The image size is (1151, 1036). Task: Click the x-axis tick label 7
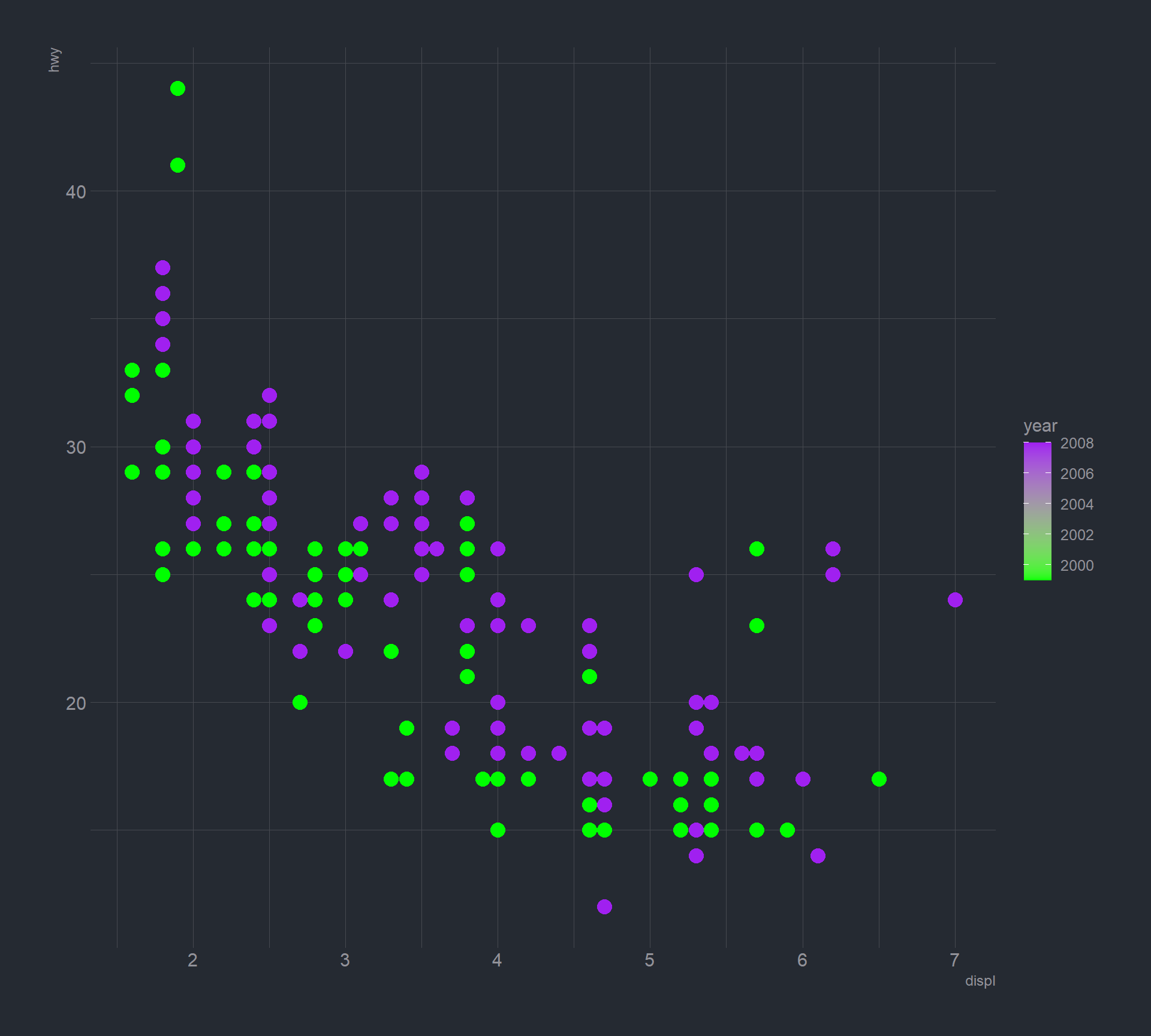coord(954,960)
